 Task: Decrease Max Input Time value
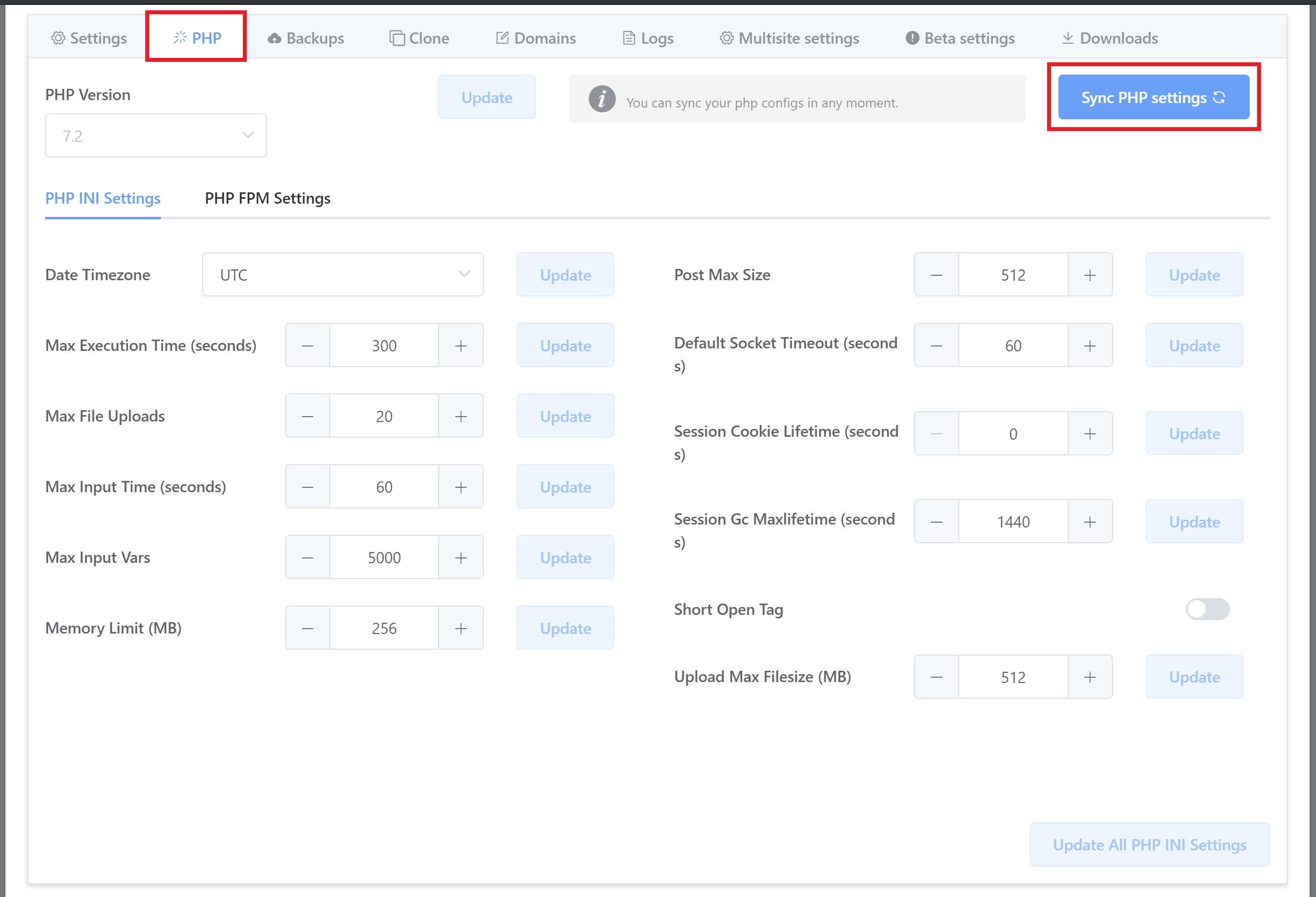pos(308,487)
